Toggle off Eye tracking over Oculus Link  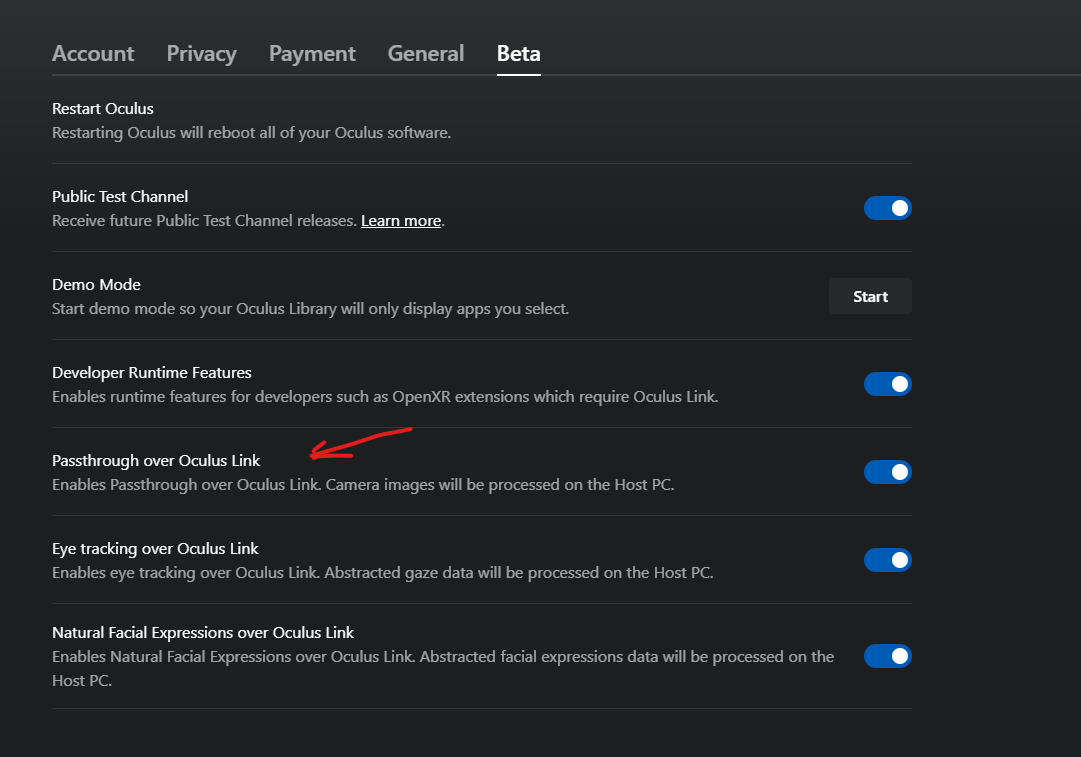coord(887,560)
